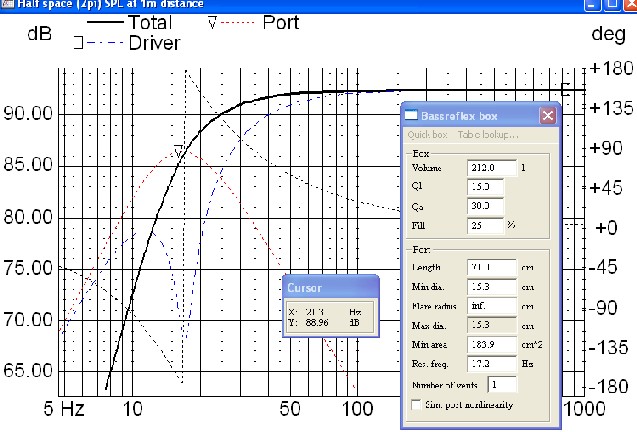Click the Driver square legend marker
637x432 pixels.
tap(78, 42)
